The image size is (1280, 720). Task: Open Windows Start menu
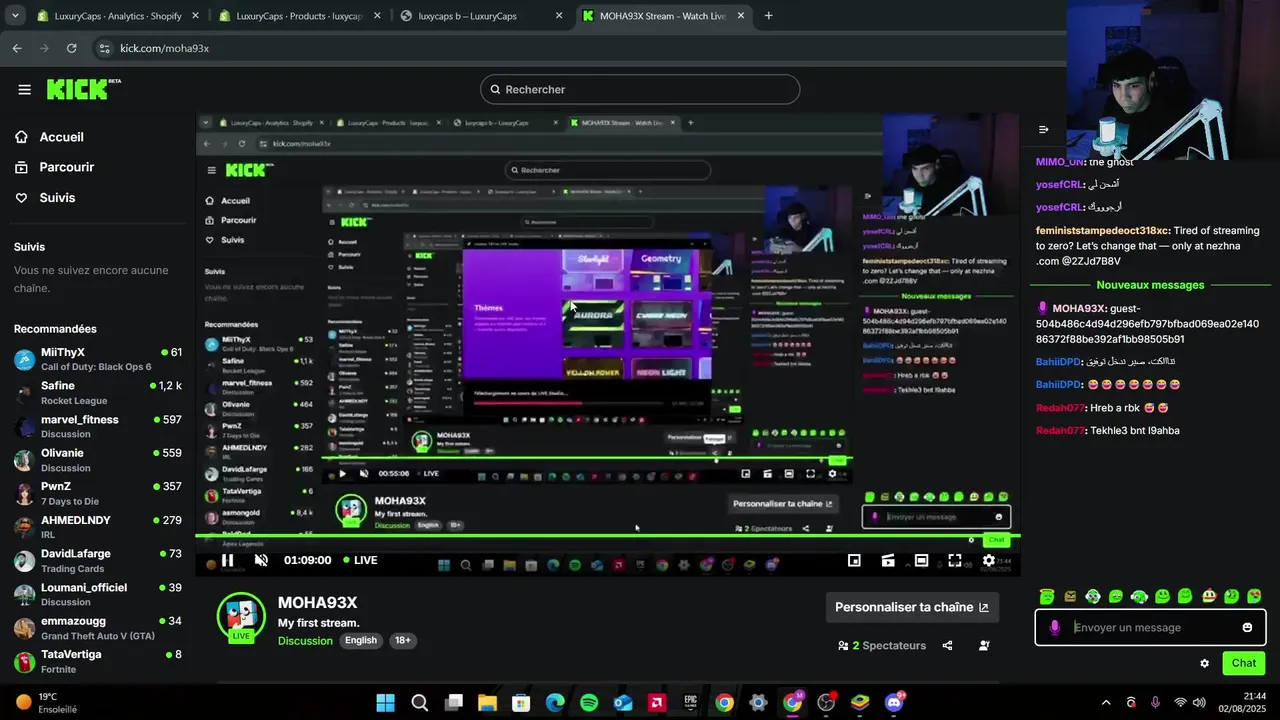[385, 703]
